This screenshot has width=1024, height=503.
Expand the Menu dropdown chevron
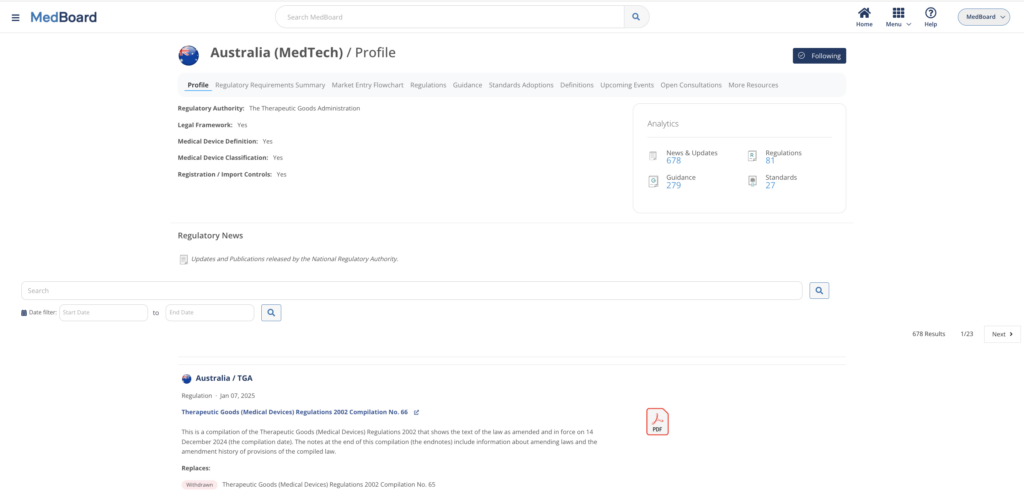908,25
